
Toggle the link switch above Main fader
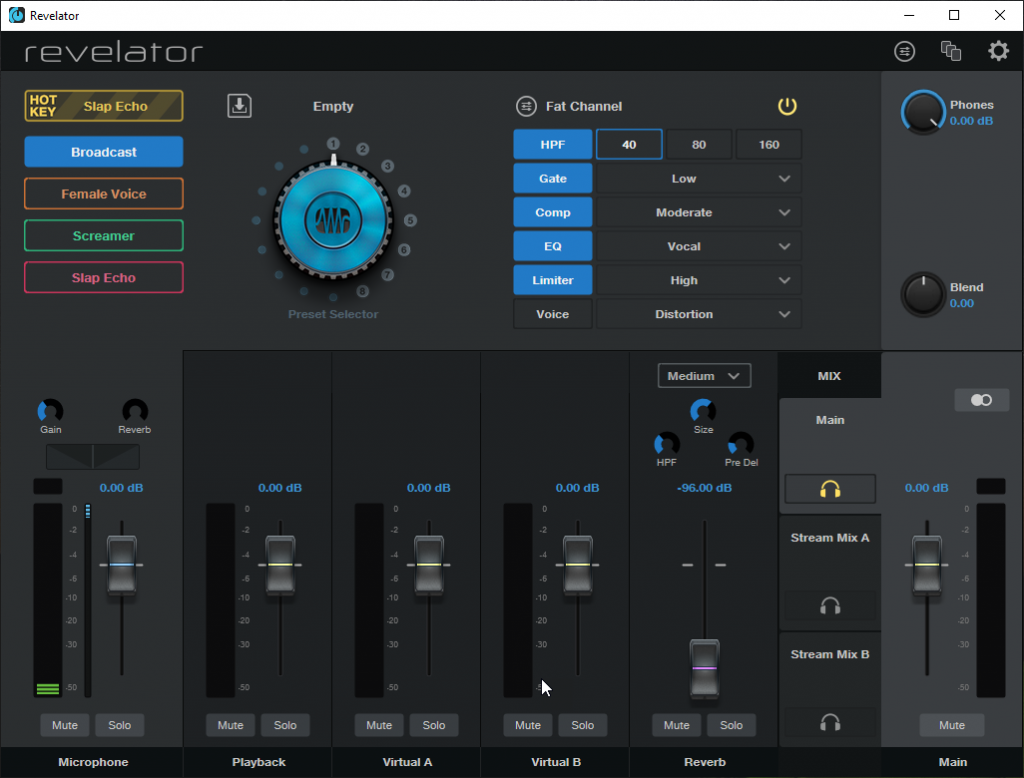981,400
